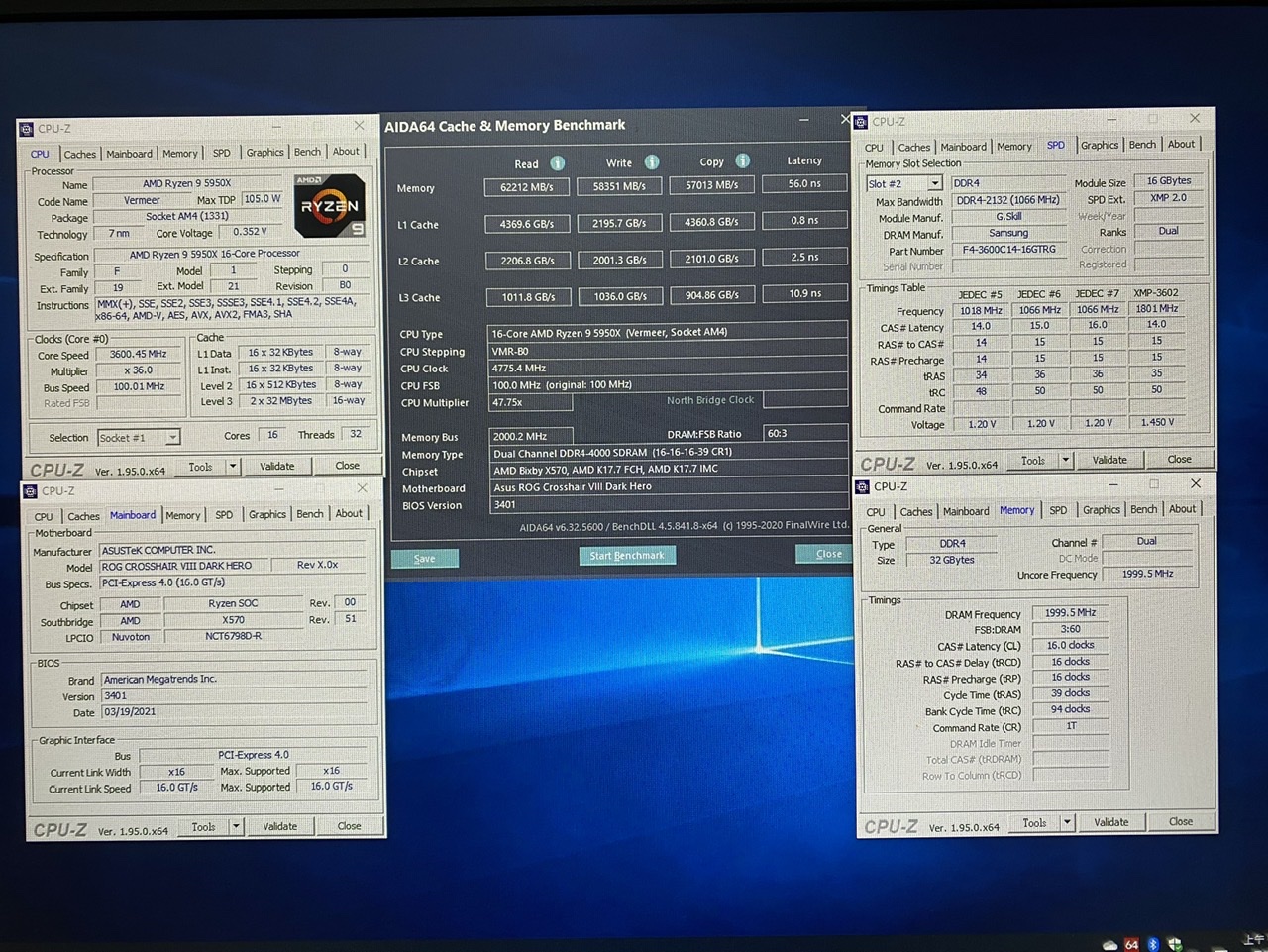
Task: Click the Module Size value 16 GBytes
Action: tap(1169, 180)
